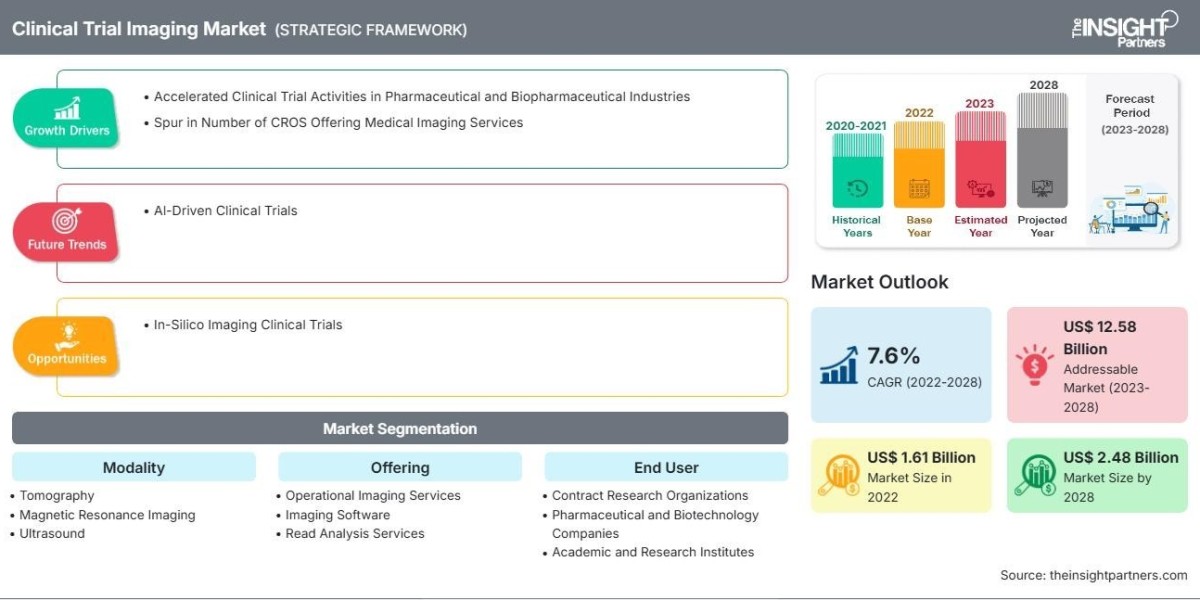Screen dimensions: 1200x600
Task: Click the Estimated Year icon
Action: pos(980,187)
